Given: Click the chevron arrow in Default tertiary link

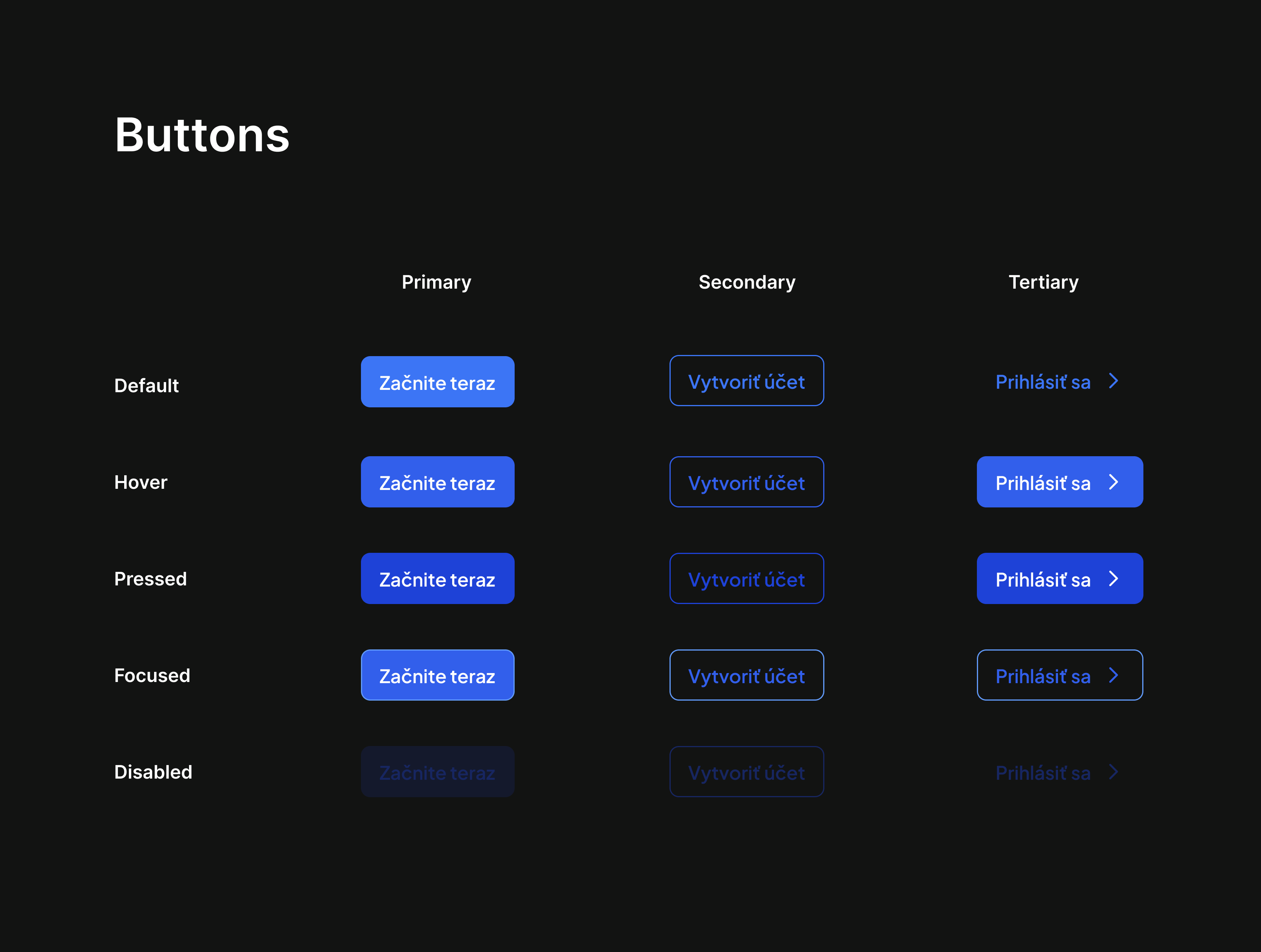Looking at the screenshot, I should click(1114, 381).
